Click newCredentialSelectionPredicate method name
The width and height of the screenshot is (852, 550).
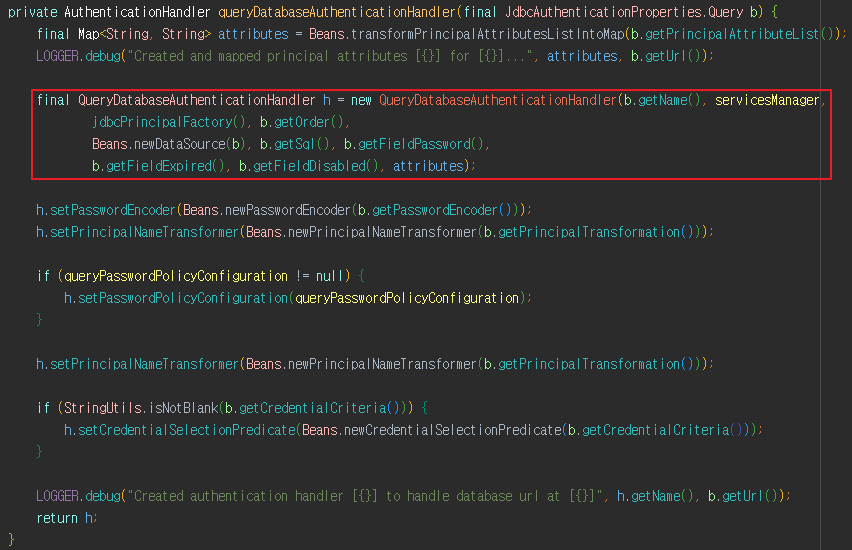[x=453, y=430]
